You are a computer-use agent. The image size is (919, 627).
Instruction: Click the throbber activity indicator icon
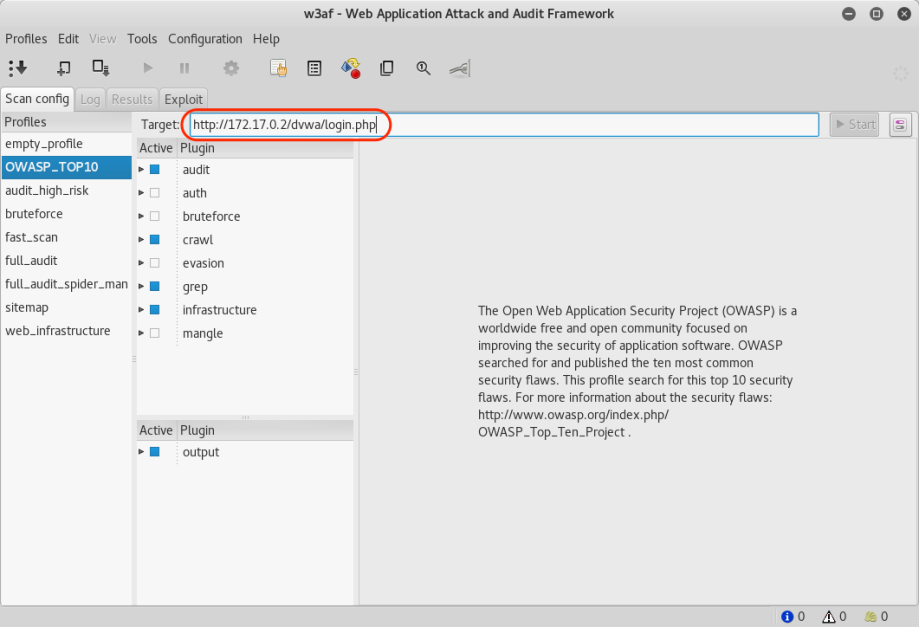(900, 74)
